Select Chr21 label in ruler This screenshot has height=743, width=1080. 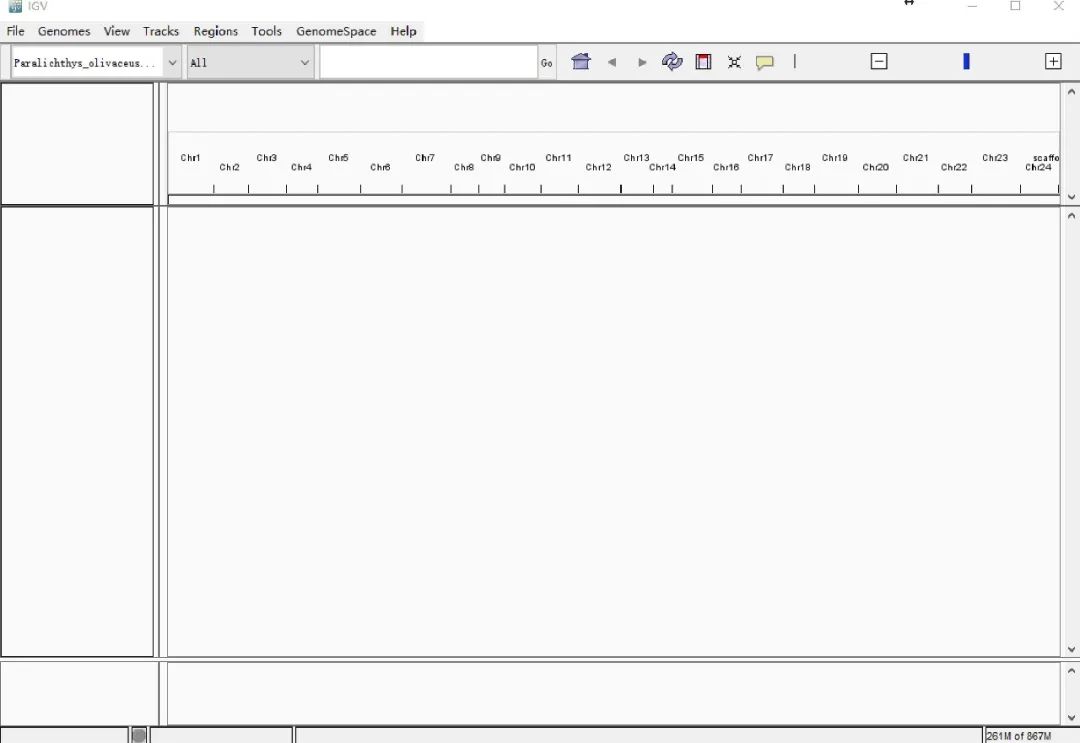(916, 158)
